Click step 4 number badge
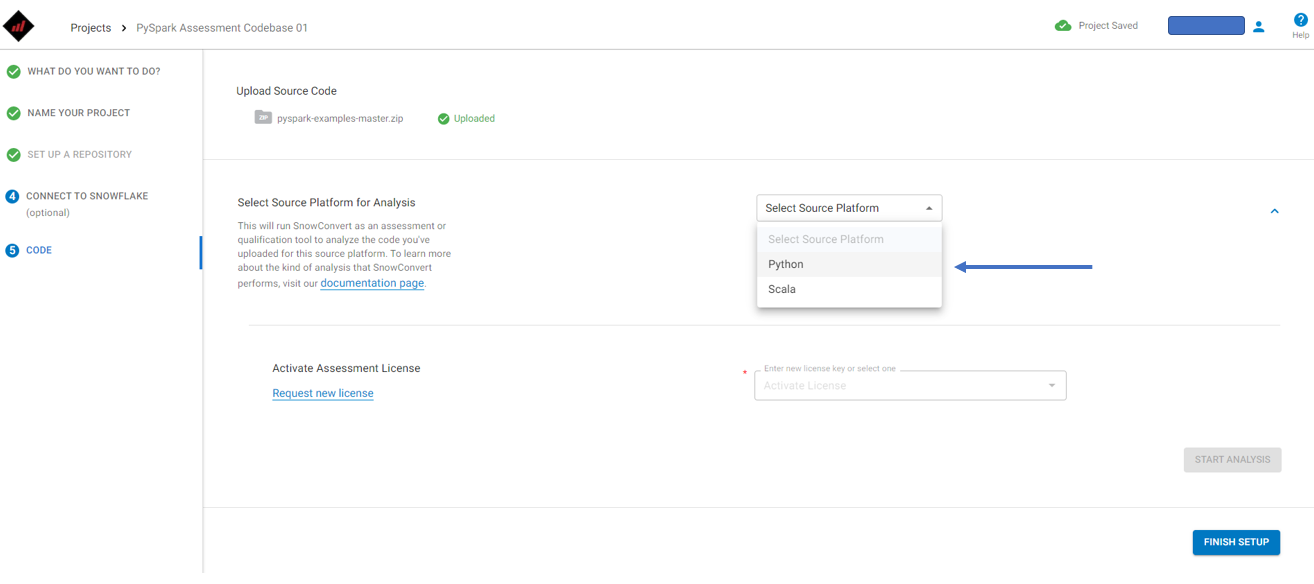Viewport: 1314px width, 584px height. (x=12, y=196)
